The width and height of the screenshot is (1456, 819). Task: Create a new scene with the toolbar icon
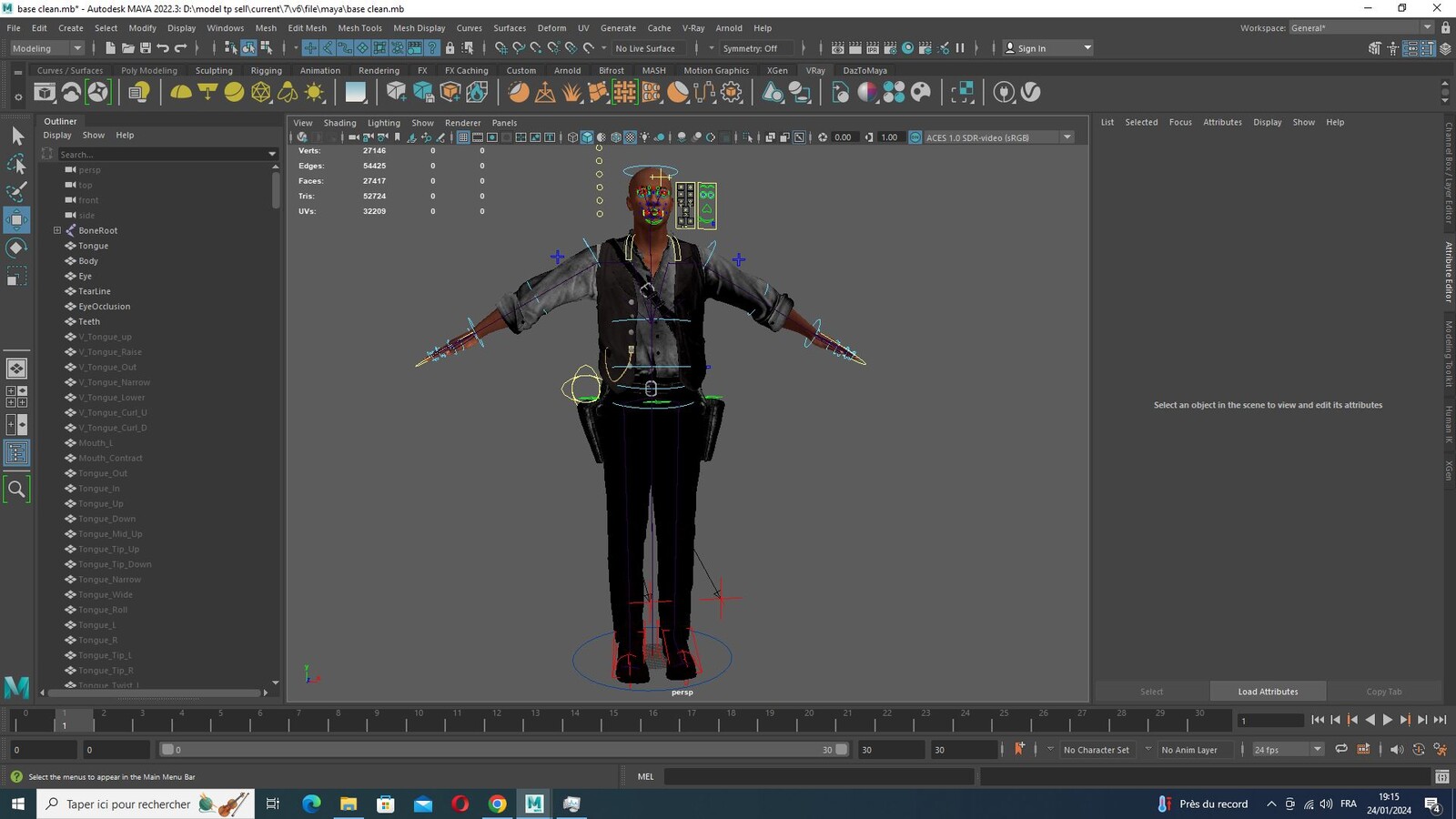click(x=110, y=48)
